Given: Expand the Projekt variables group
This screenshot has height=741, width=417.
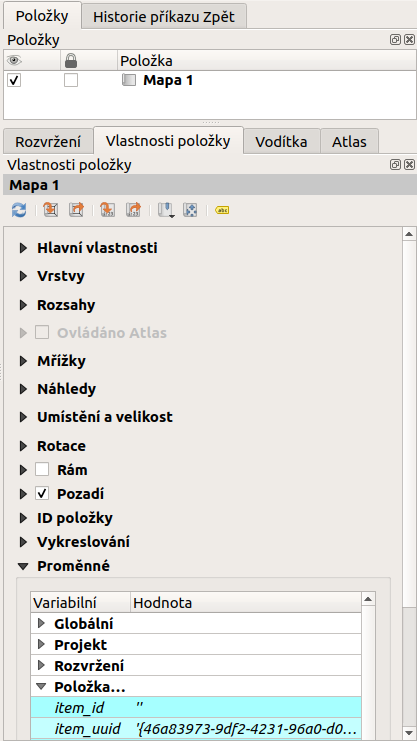Looking at the screenshot, I should (41, 645).
